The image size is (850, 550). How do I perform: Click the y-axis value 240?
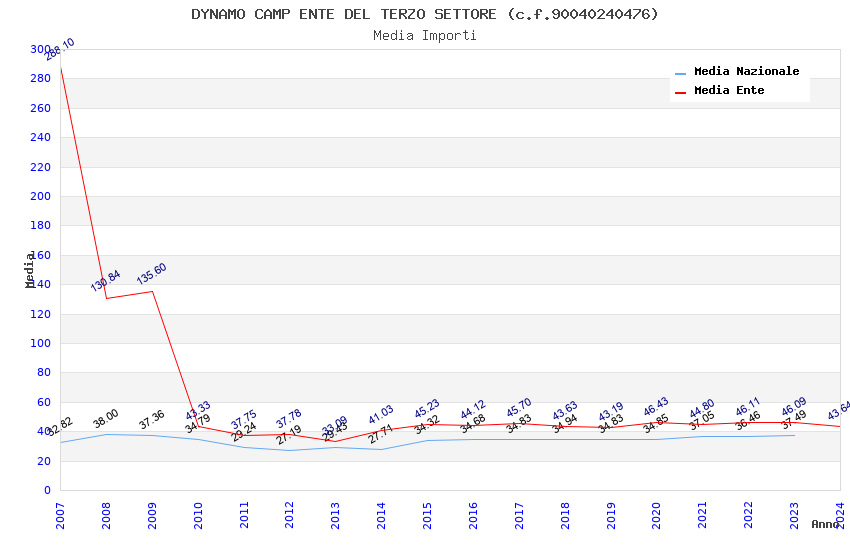click(x=40, y=138)
